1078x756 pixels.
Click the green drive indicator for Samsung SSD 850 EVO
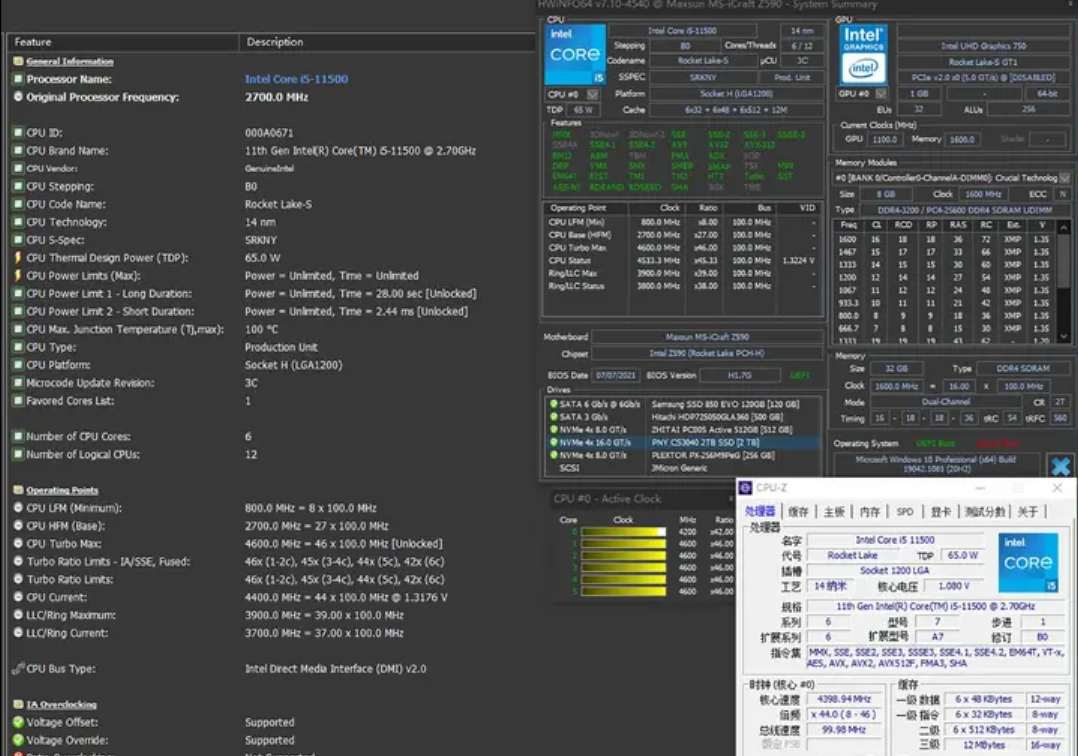click(553, 404)
